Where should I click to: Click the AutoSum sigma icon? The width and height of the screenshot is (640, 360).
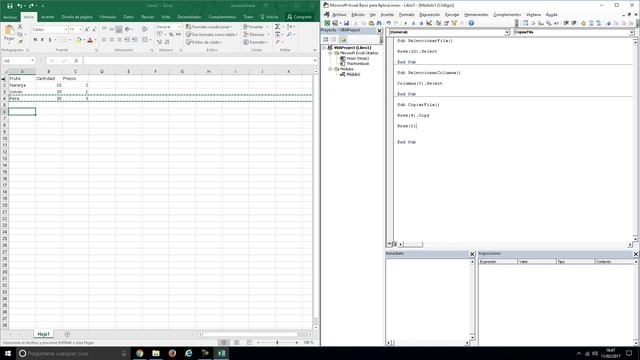277,27
